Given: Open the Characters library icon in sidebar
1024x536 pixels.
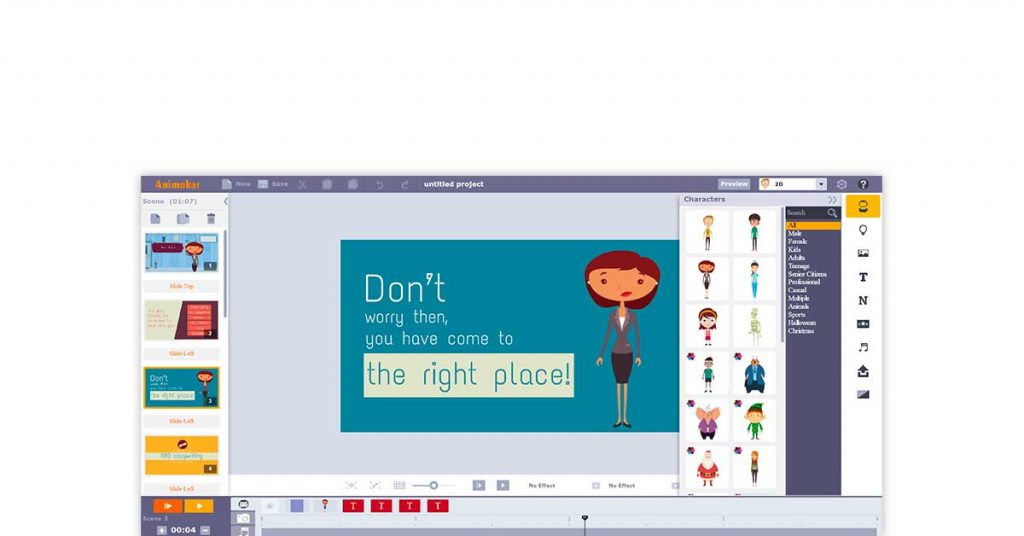Looking at the screenshot, I should tap(863, 207).
